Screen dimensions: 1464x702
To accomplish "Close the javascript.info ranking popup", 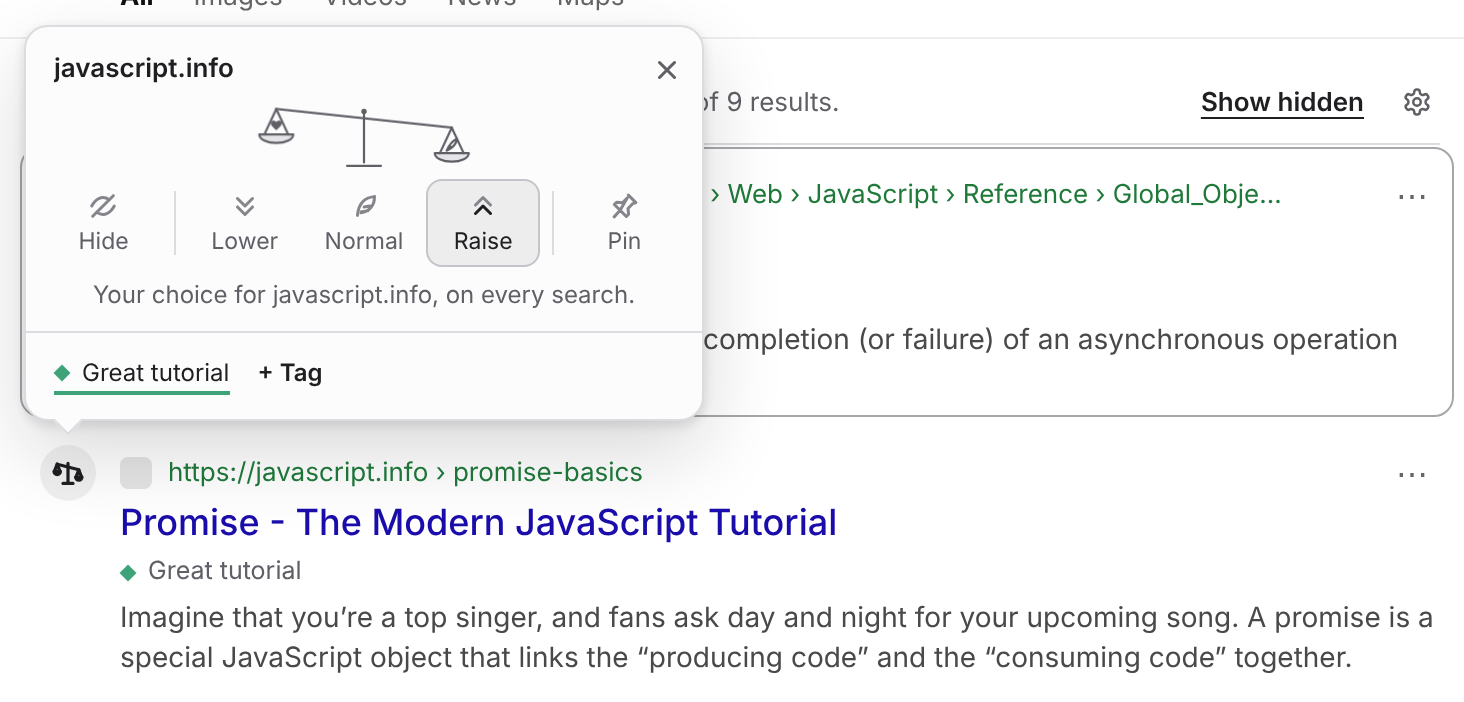I will [x=667, y=70].
